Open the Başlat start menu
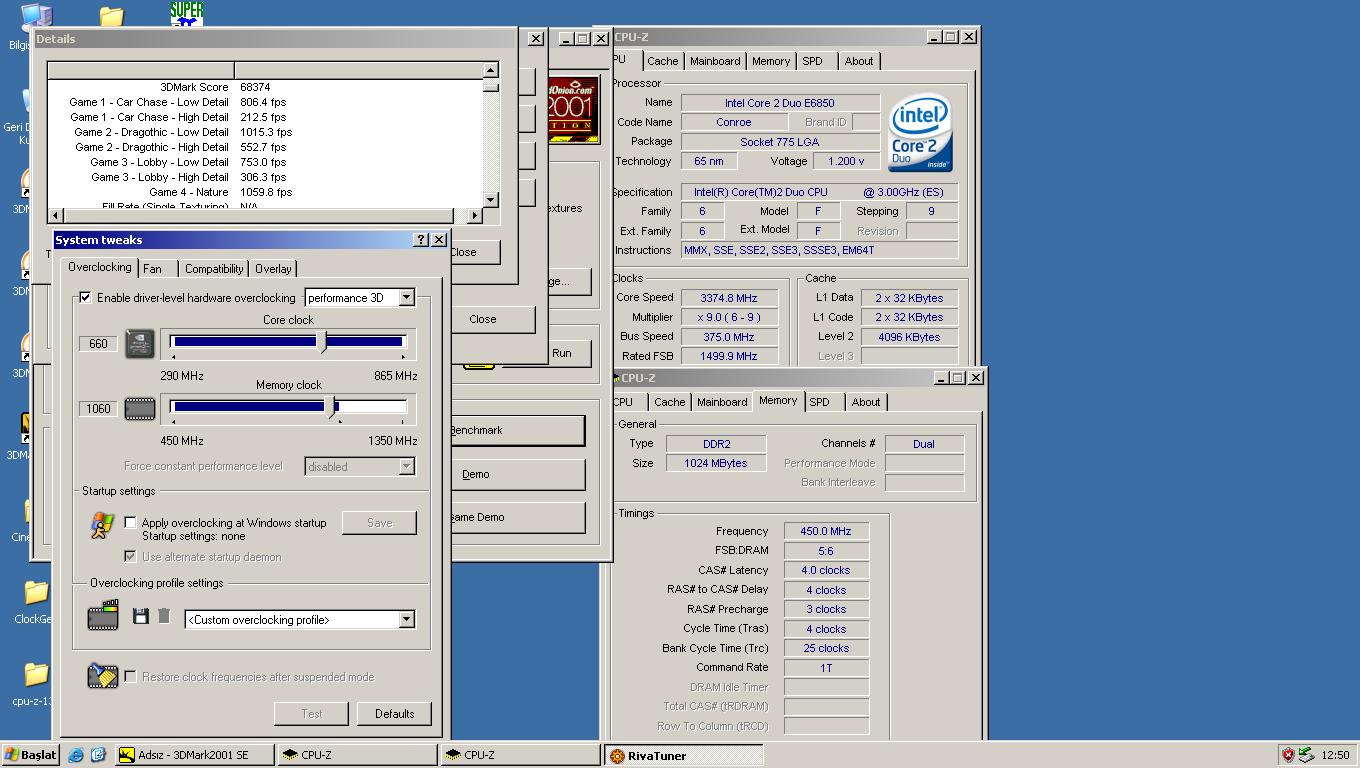This screenshot has width=1360, height=768. [31, 755]
